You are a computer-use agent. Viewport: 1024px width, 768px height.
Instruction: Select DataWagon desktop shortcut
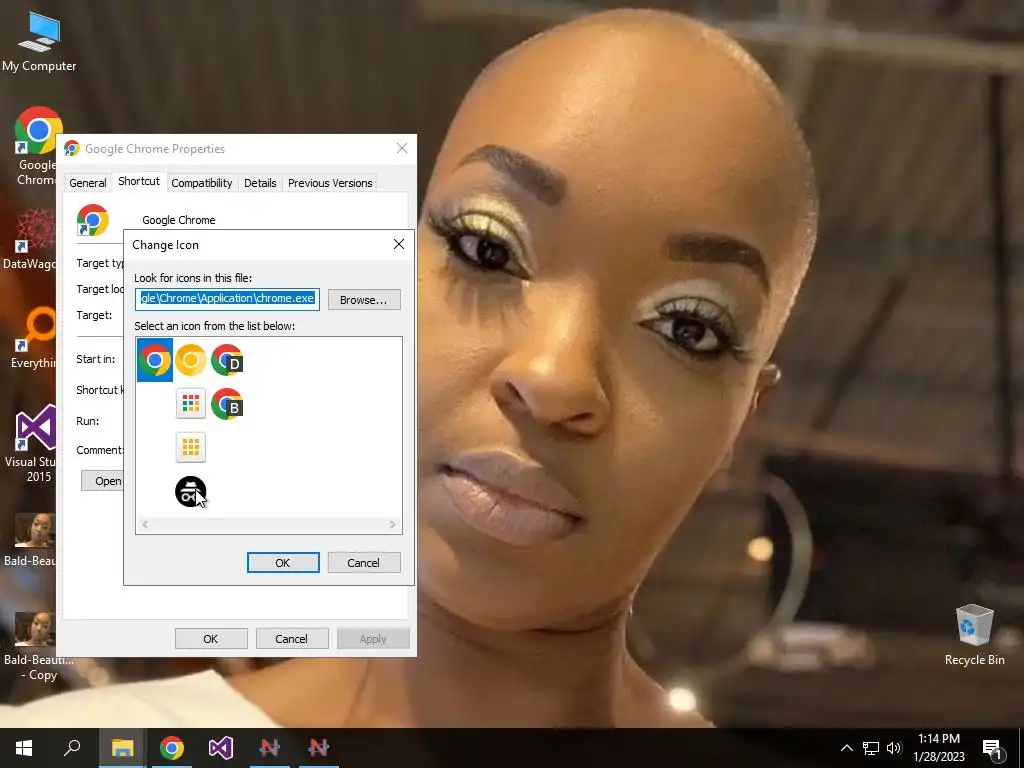(x=29, y=239)
